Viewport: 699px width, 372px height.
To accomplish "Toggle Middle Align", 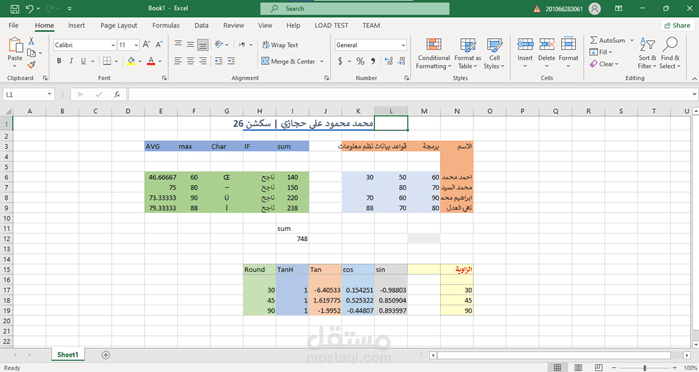I will 190,44.
